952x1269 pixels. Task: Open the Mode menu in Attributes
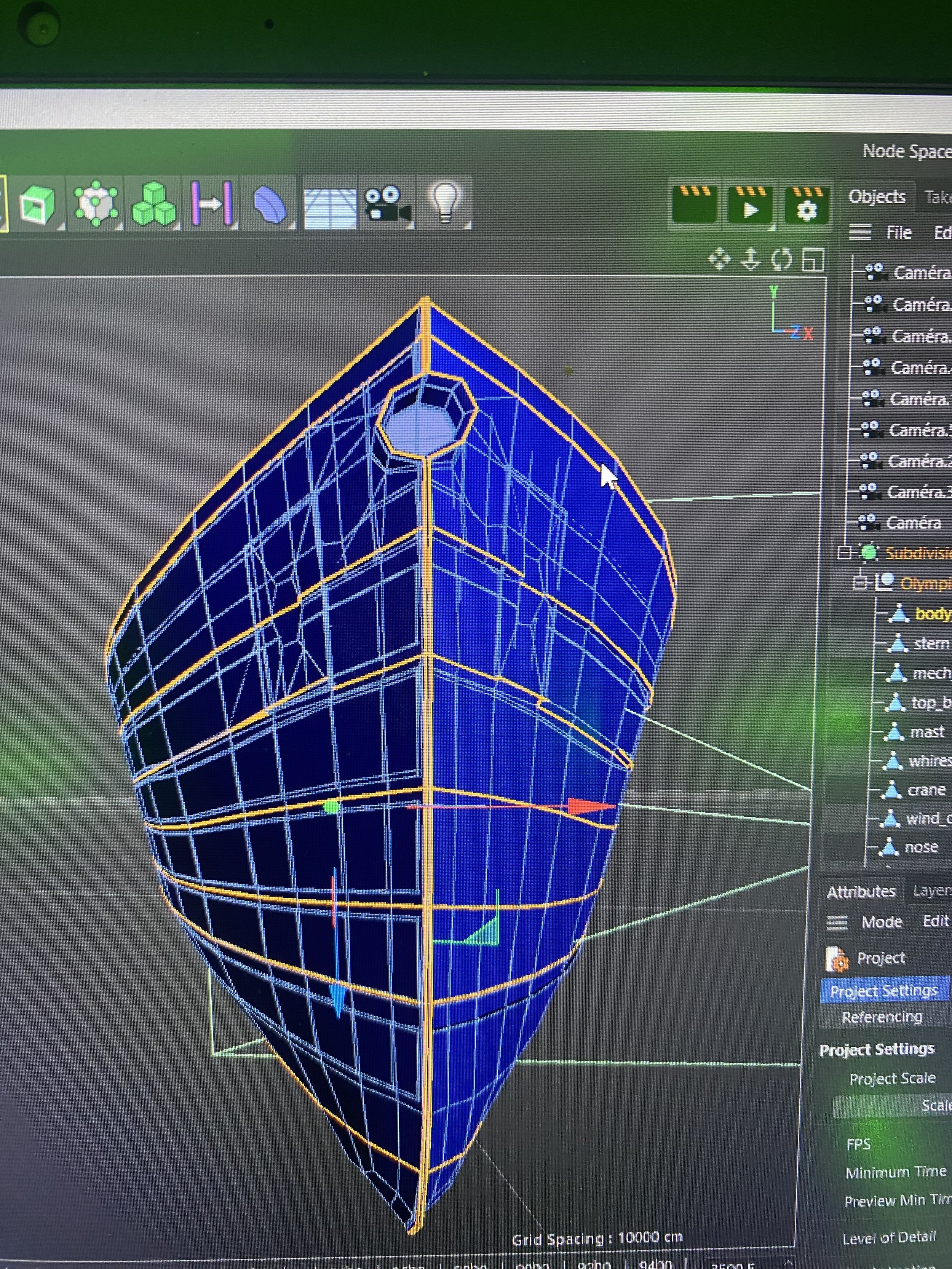[882, 922]
